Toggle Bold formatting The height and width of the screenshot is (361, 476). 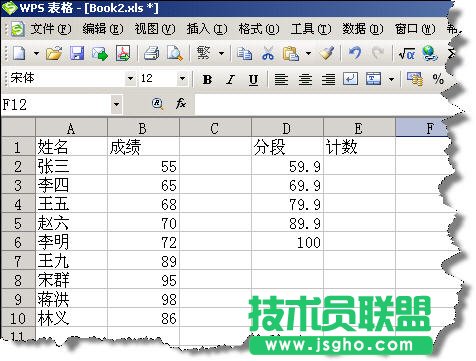[x=207, y=80]
